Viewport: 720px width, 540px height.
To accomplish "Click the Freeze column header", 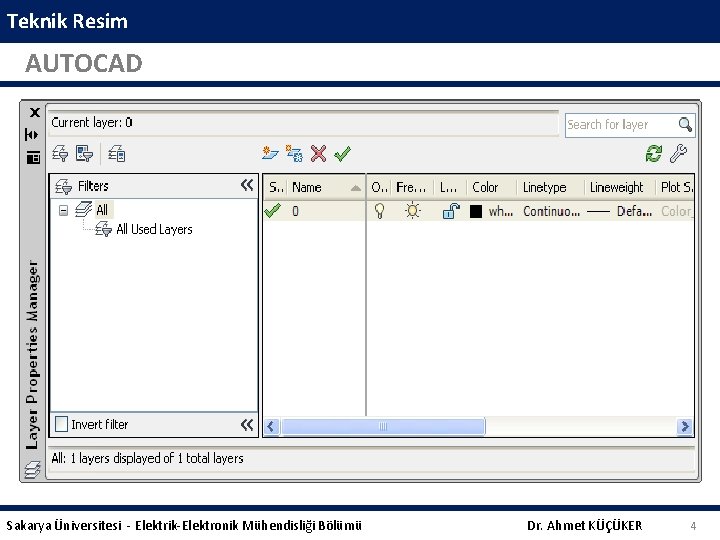I will [x=412, y=187].
